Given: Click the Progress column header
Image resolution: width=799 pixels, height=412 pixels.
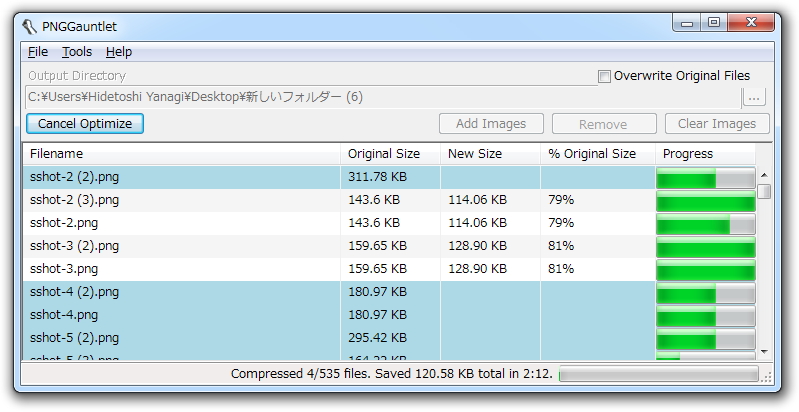Looking at the screenshot, I should (x=705, y=154).
